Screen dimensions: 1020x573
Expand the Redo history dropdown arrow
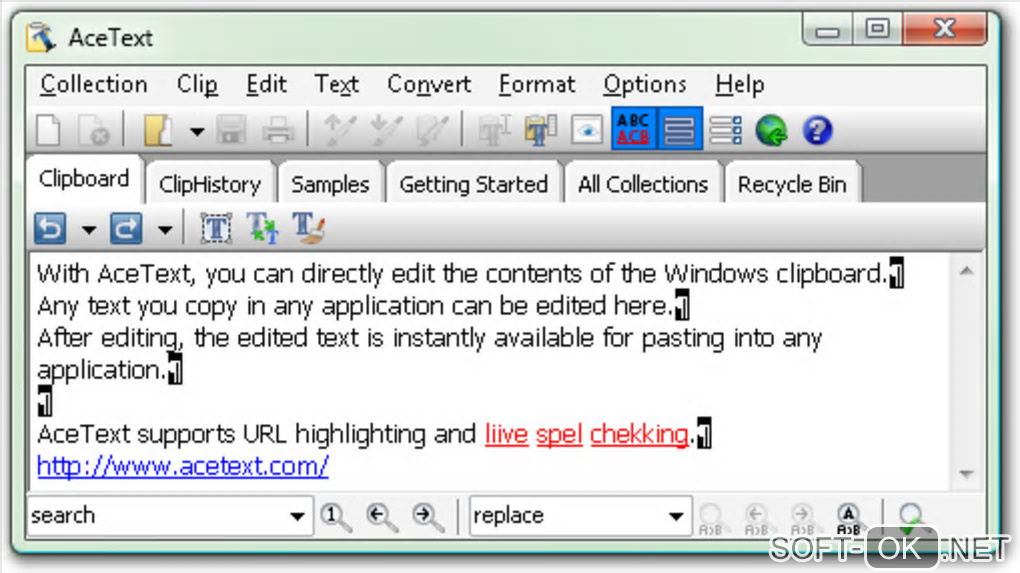coord(165,230)
